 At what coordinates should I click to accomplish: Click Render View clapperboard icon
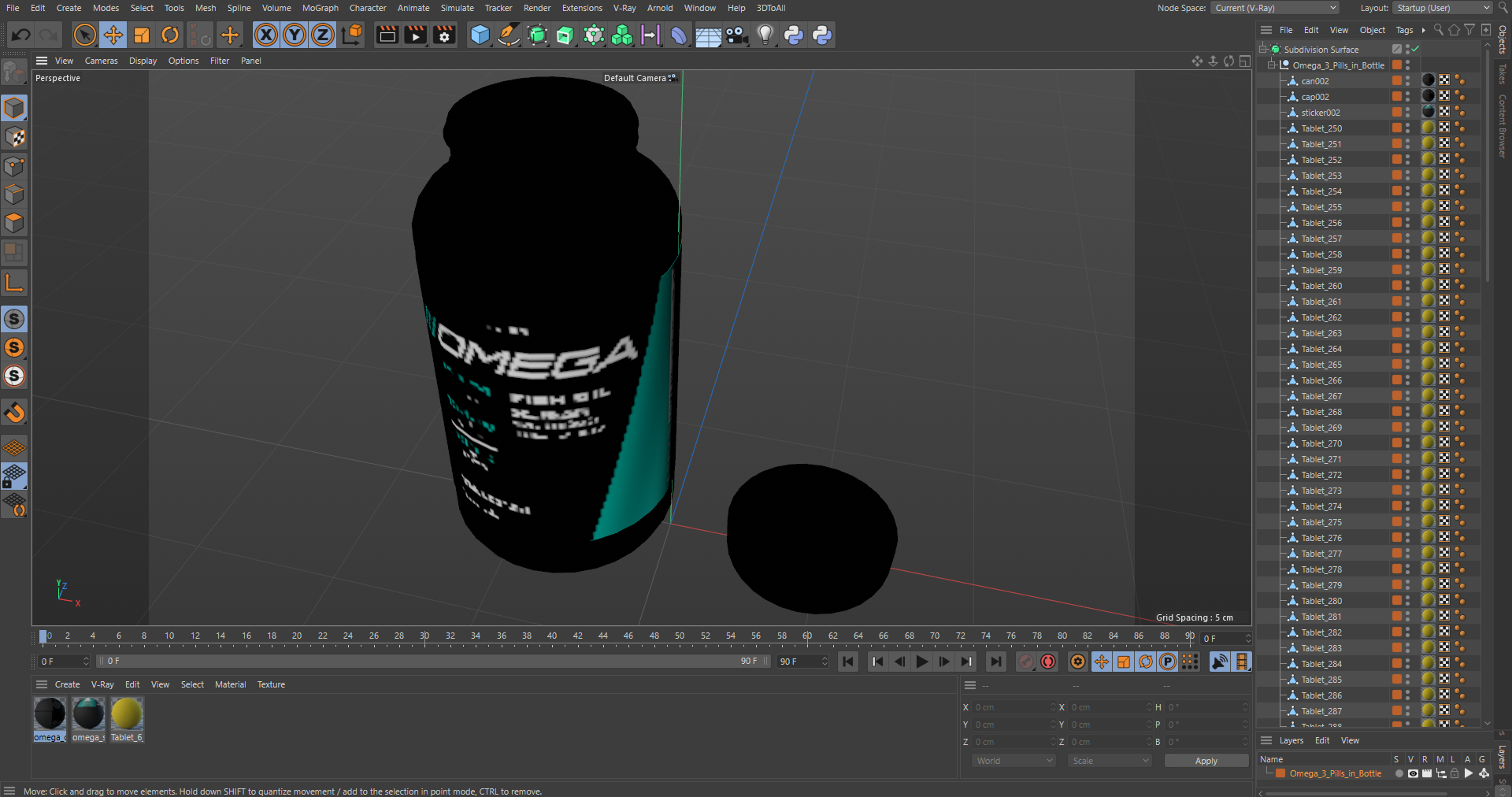[x=387, y=35]
